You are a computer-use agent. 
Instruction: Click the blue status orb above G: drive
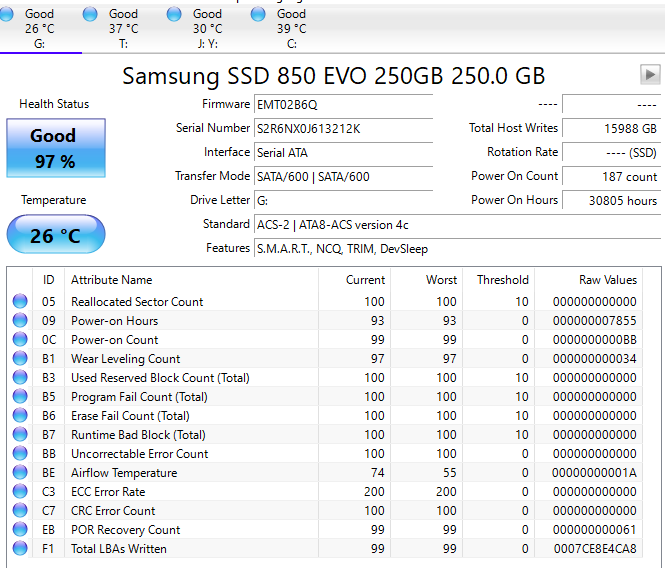coord(6,14)
